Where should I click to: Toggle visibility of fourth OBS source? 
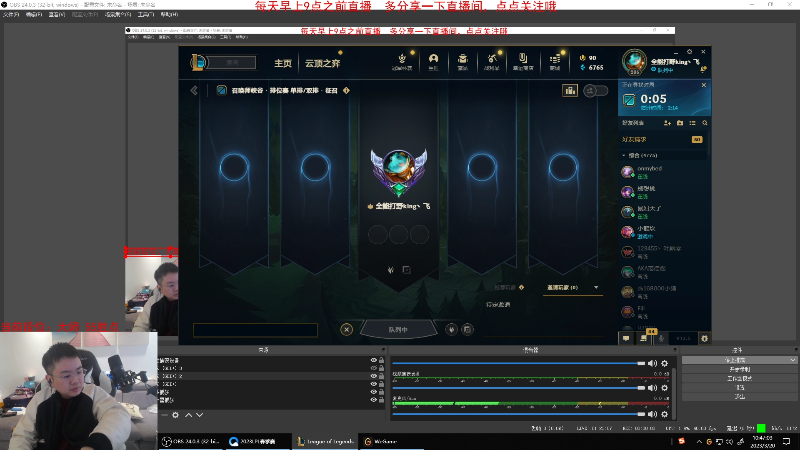click(373, 384)
